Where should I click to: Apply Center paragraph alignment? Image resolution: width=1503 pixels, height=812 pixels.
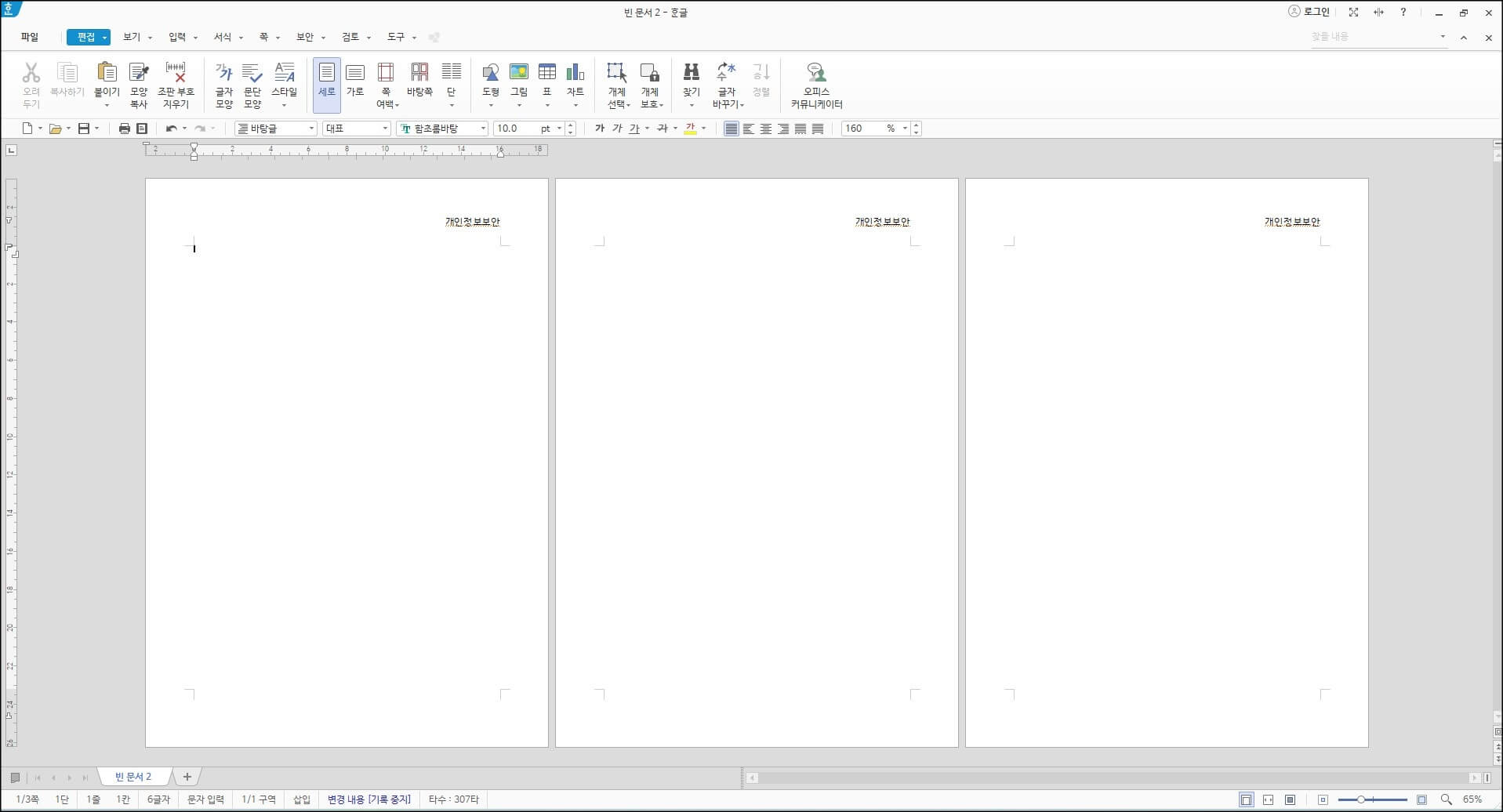point(766,129)
